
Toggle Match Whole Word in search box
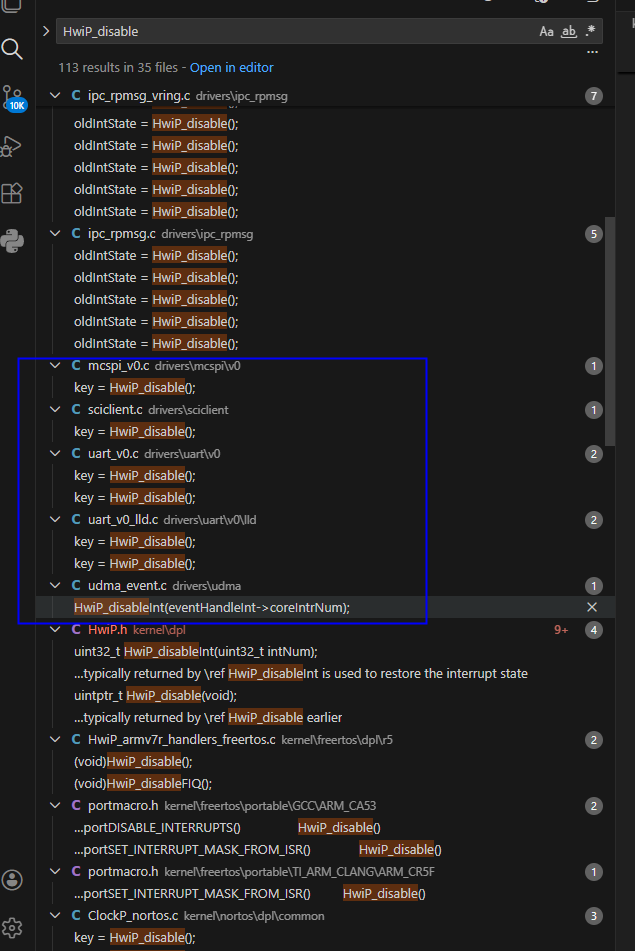point(568,32)
